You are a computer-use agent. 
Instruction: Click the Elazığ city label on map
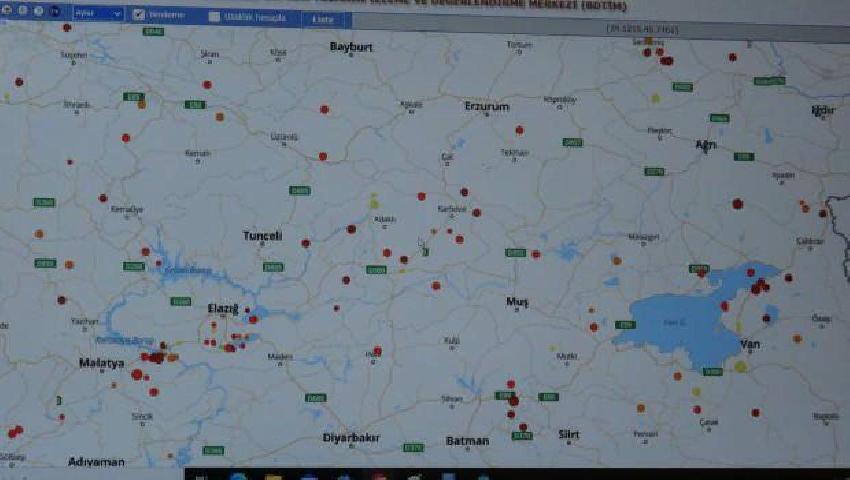pos(222,308)
